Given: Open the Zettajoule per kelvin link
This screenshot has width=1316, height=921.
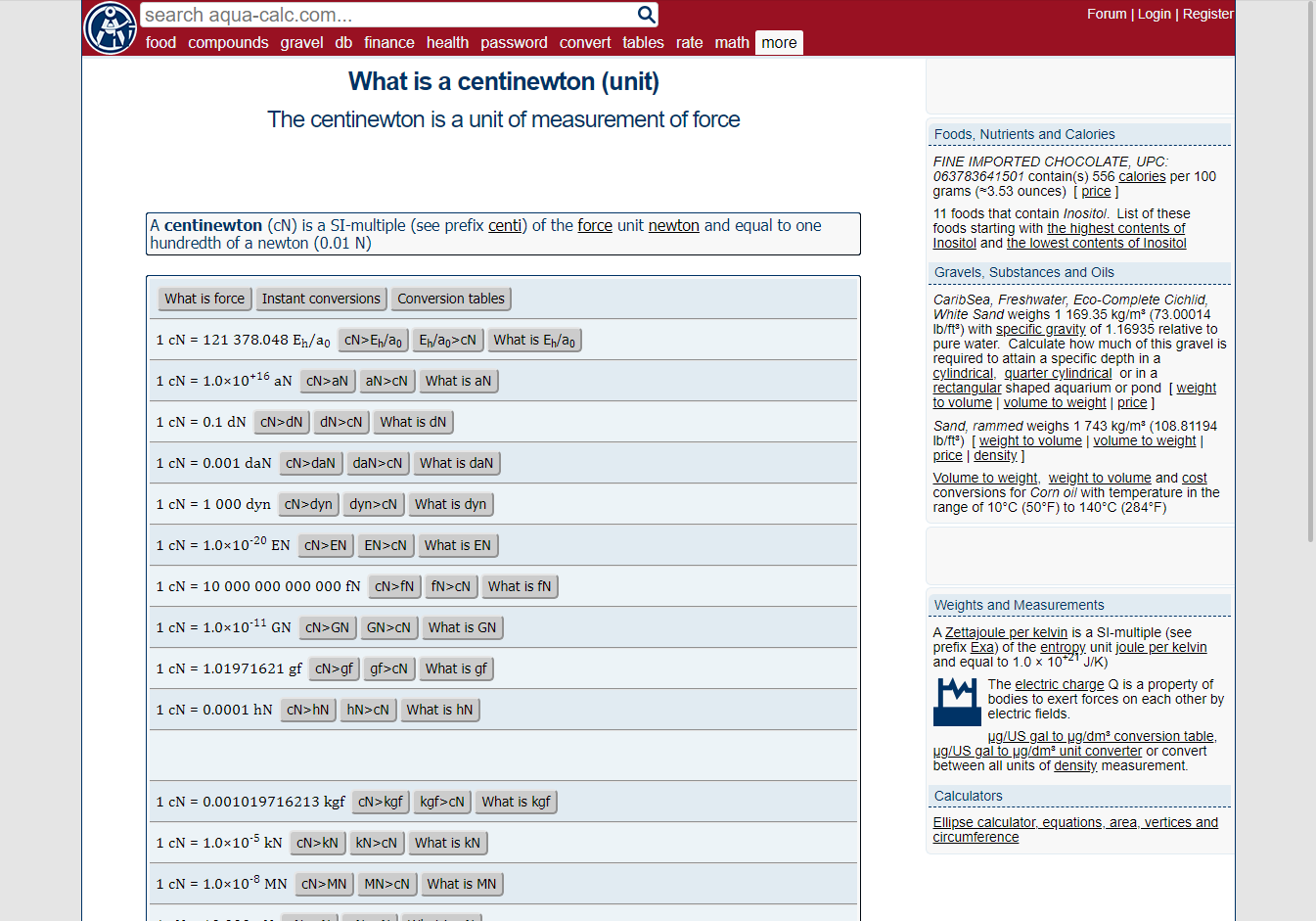Looking at the screenshot, I should point(1006,633).
